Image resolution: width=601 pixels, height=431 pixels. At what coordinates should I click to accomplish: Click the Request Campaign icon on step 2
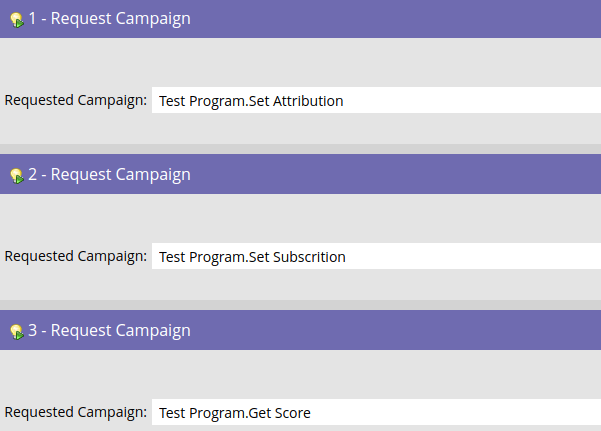17,176
